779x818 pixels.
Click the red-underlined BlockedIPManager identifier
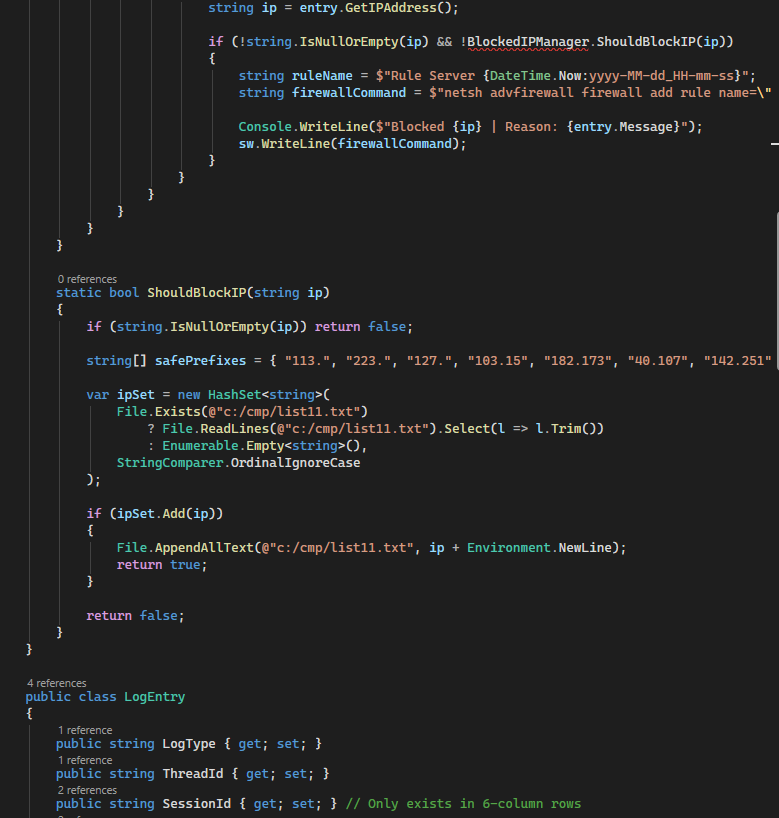[x=528, y=42]
